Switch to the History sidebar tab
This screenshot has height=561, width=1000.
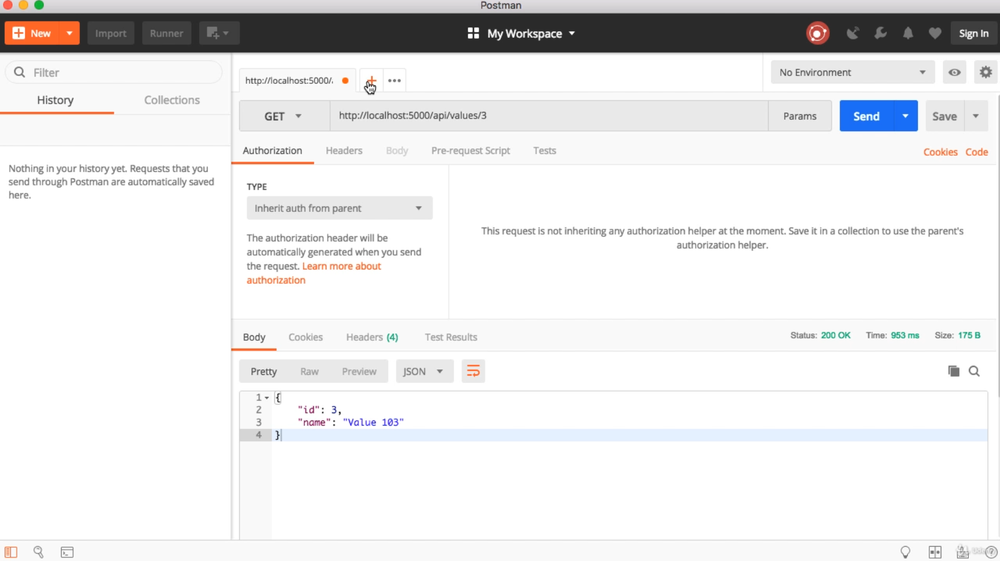tap(55, 100)
